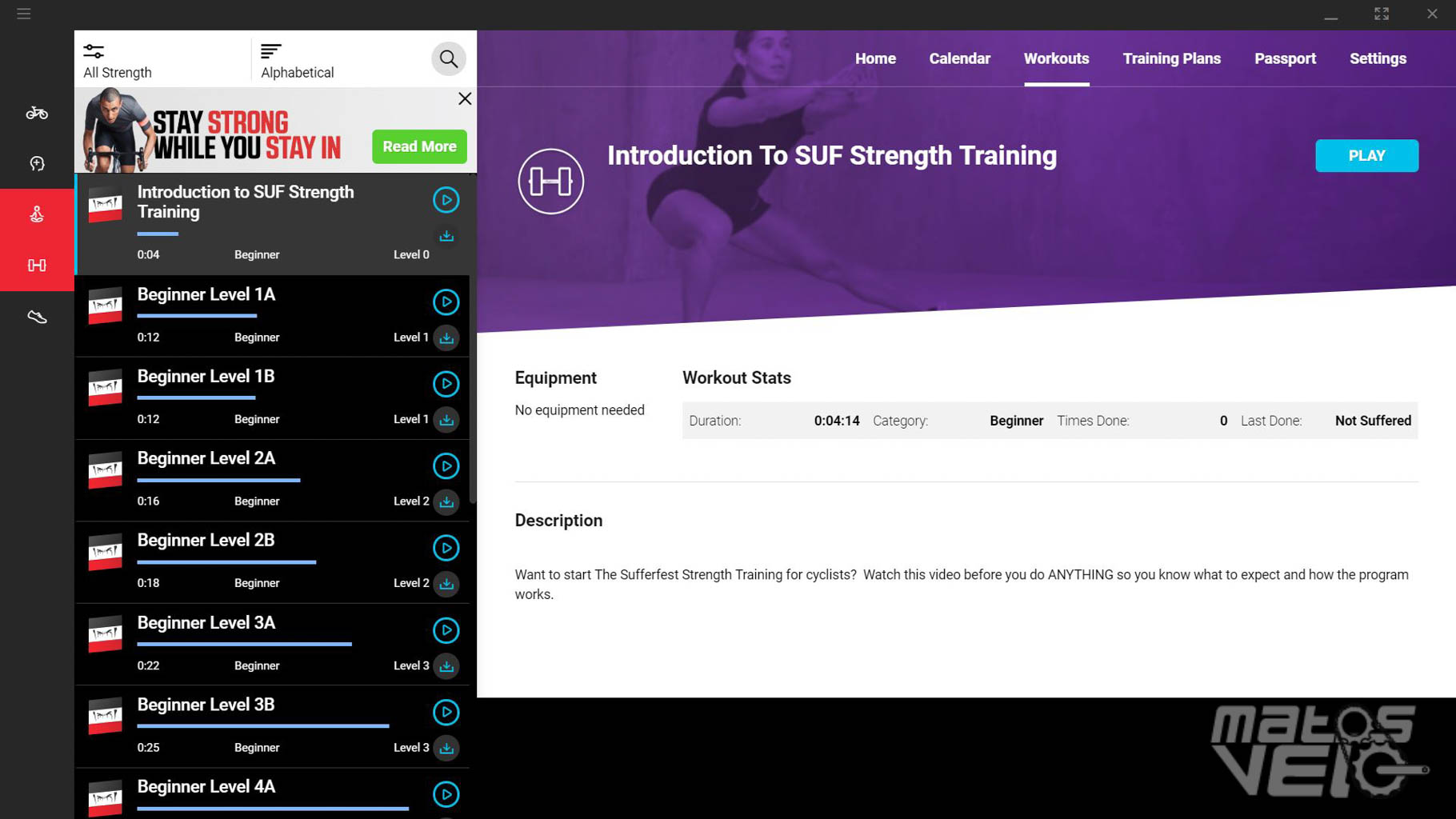This screenshot has width=1456, height=819.
Task: Open the All Strength filter
Action: (x=118, y=62)
